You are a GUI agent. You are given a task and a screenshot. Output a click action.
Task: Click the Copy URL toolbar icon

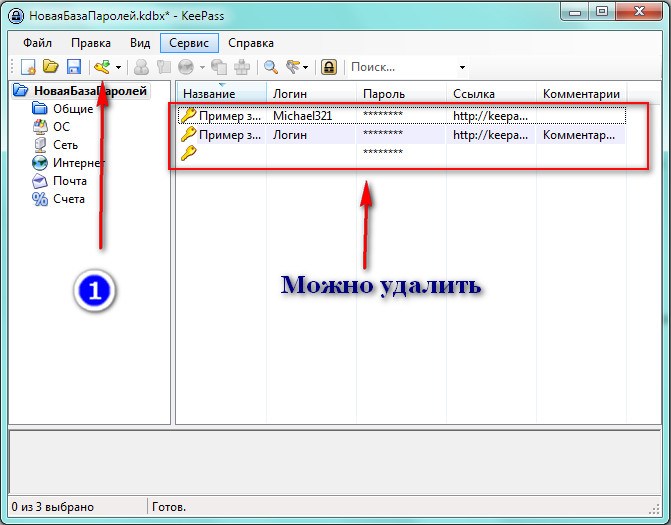(220, 67)
